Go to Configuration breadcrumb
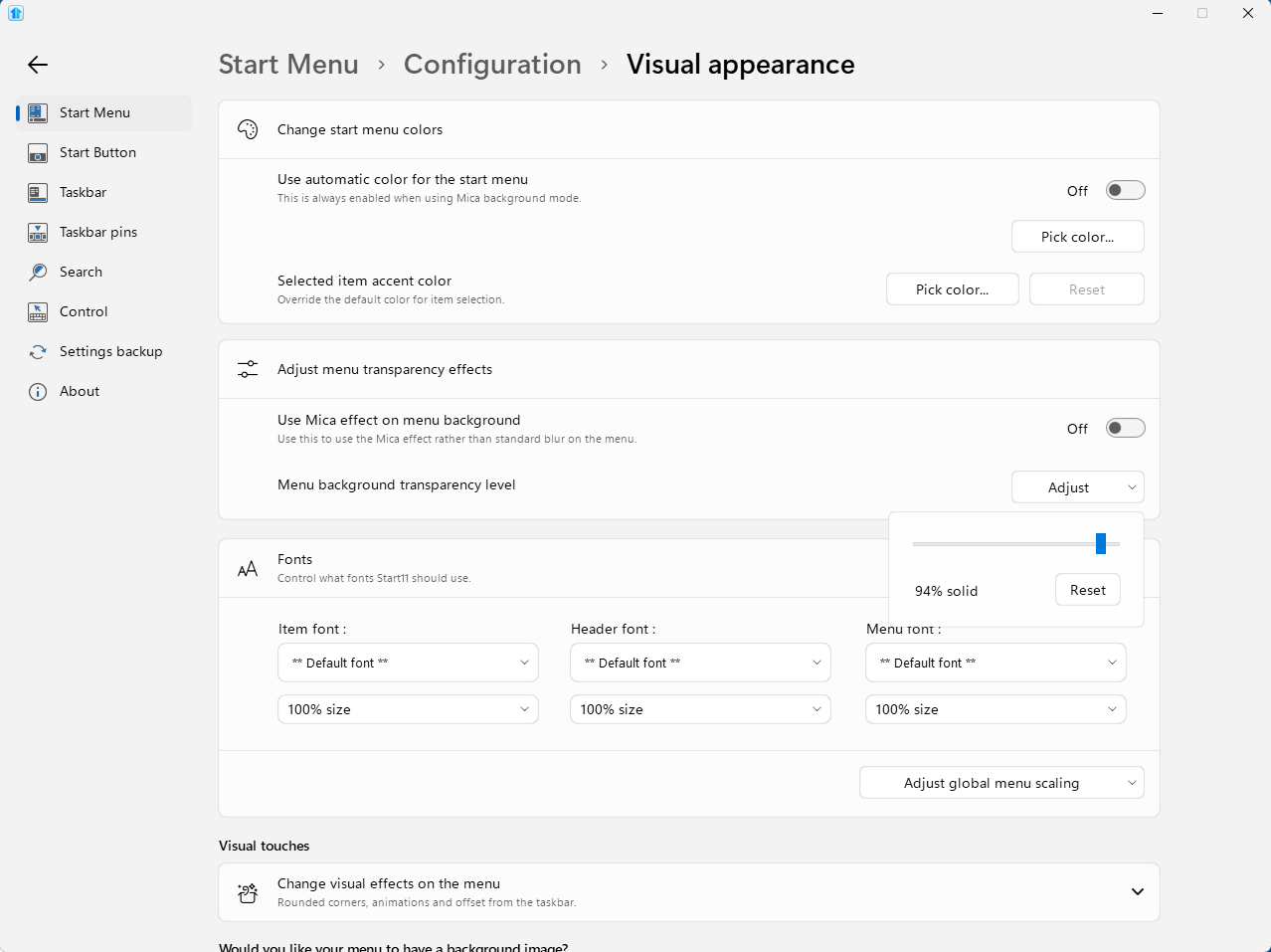 point(492,65)
